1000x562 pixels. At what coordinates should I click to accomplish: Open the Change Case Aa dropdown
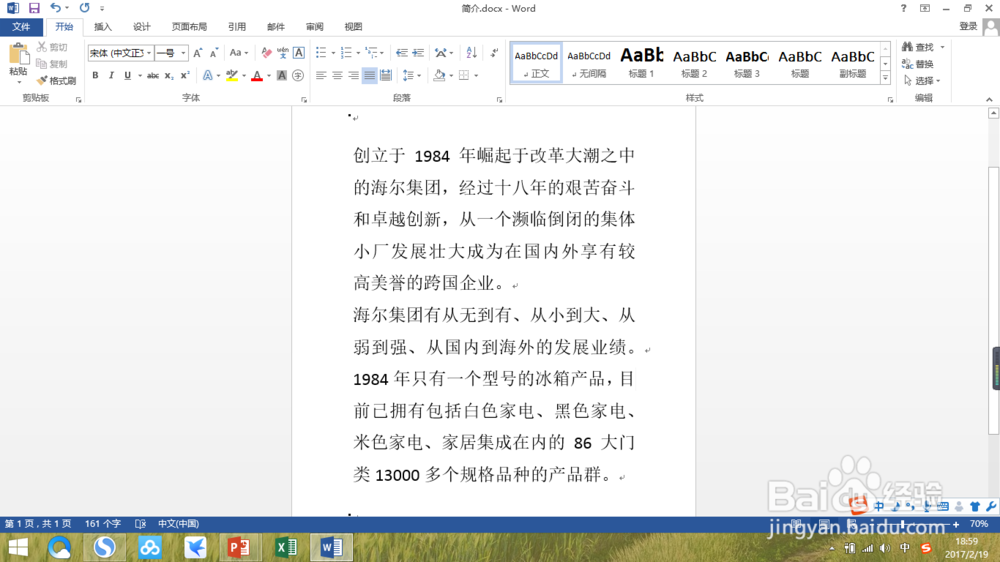point(239,53)
